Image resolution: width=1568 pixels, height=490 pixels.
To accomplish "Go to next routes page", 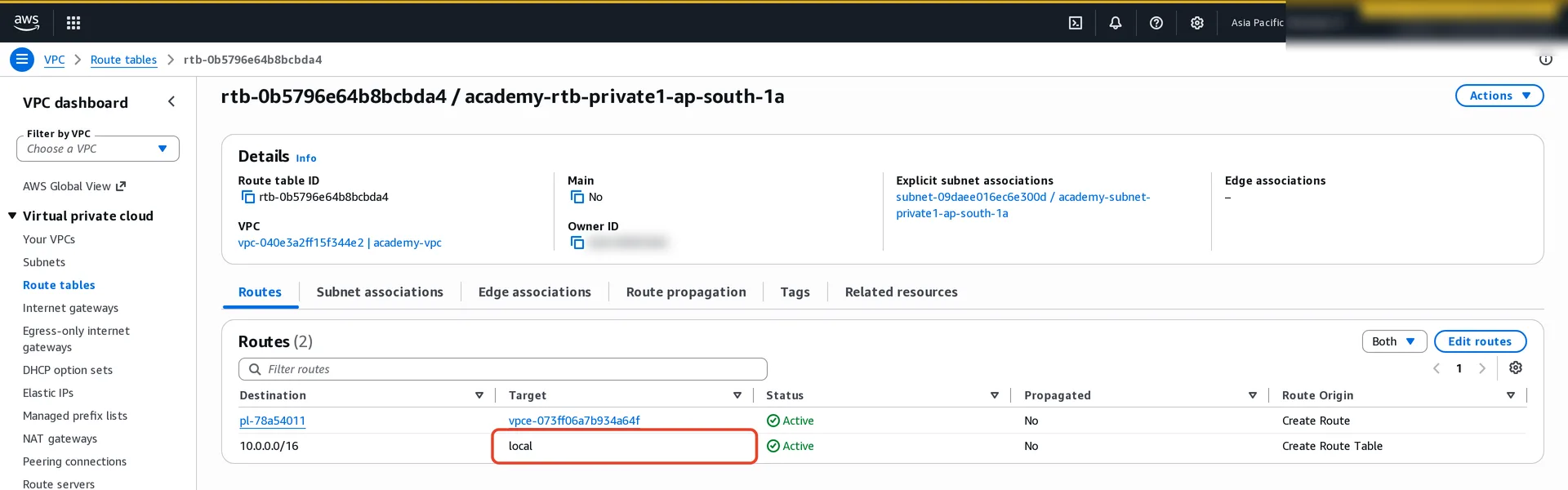I will click(1482, 368).
